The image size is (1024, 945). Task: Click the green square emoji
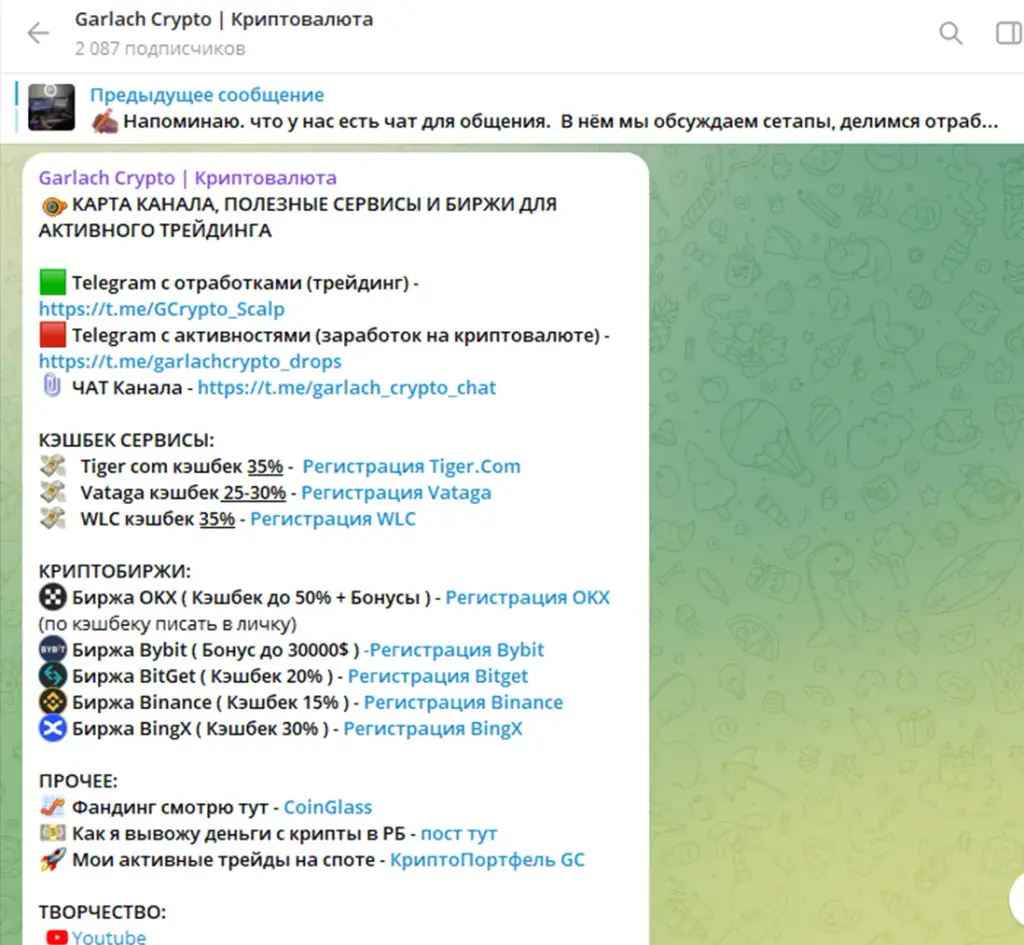tap(52, 282)
